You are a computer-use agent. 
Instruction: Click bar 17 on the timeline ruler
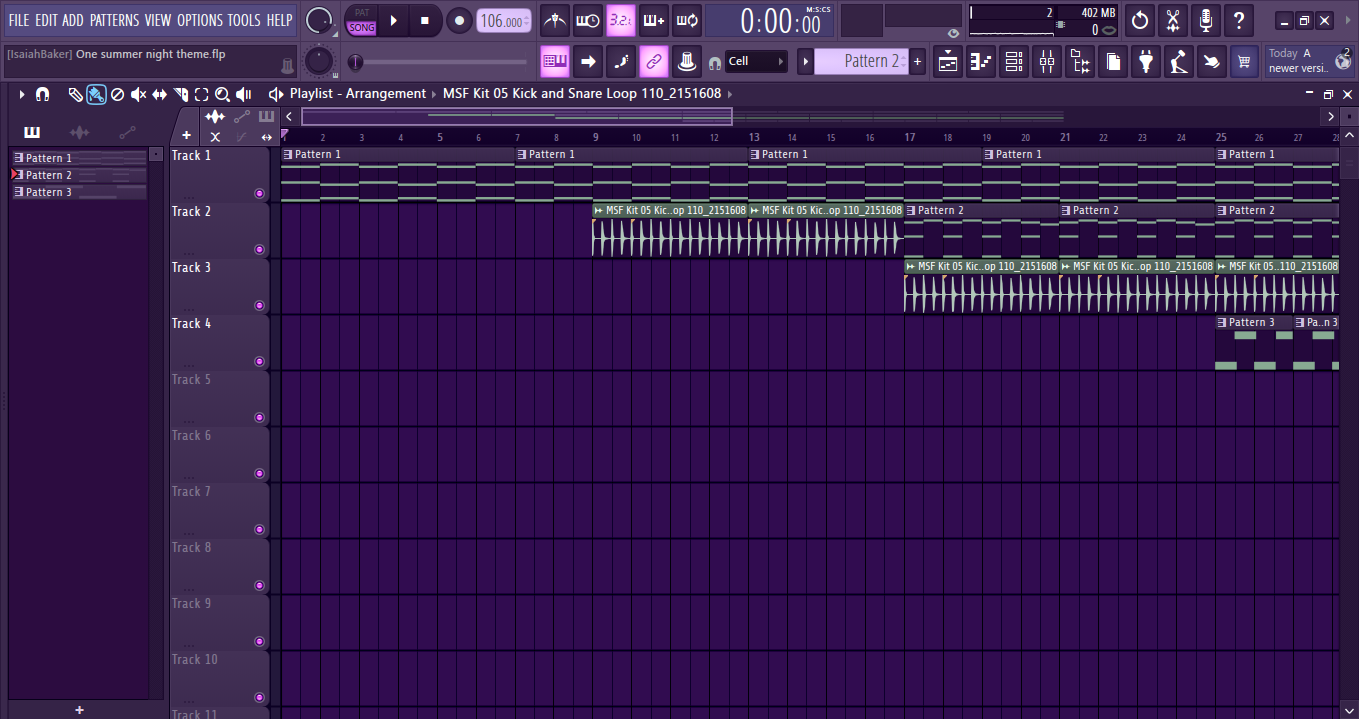click(x=910, y=137)
